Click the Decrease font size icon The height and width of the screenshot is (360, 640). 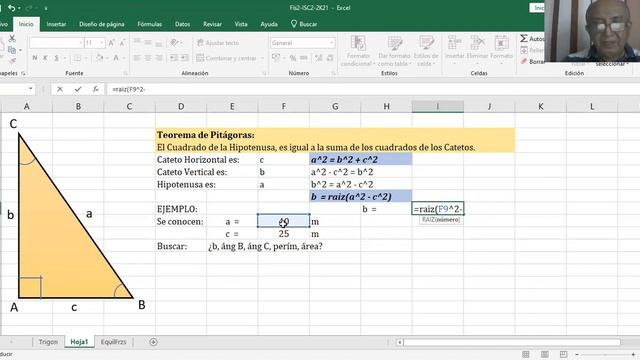pyautogui.click(x=122, y=43)
